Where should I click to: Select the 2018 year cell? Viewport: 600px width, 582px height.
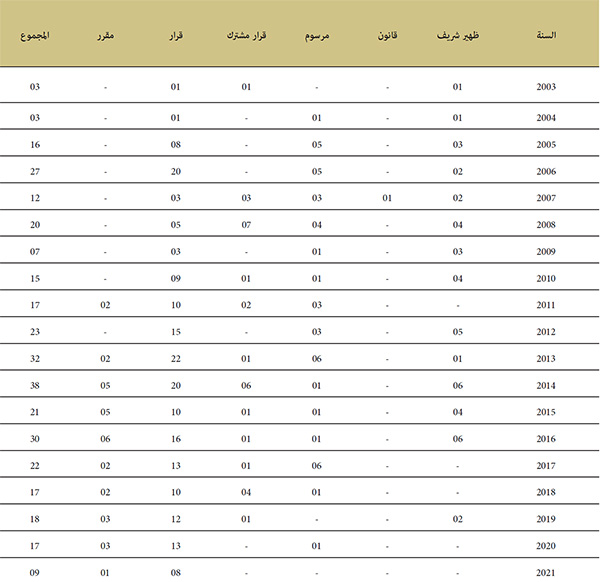pyautogui.click(x=546, y=492)
